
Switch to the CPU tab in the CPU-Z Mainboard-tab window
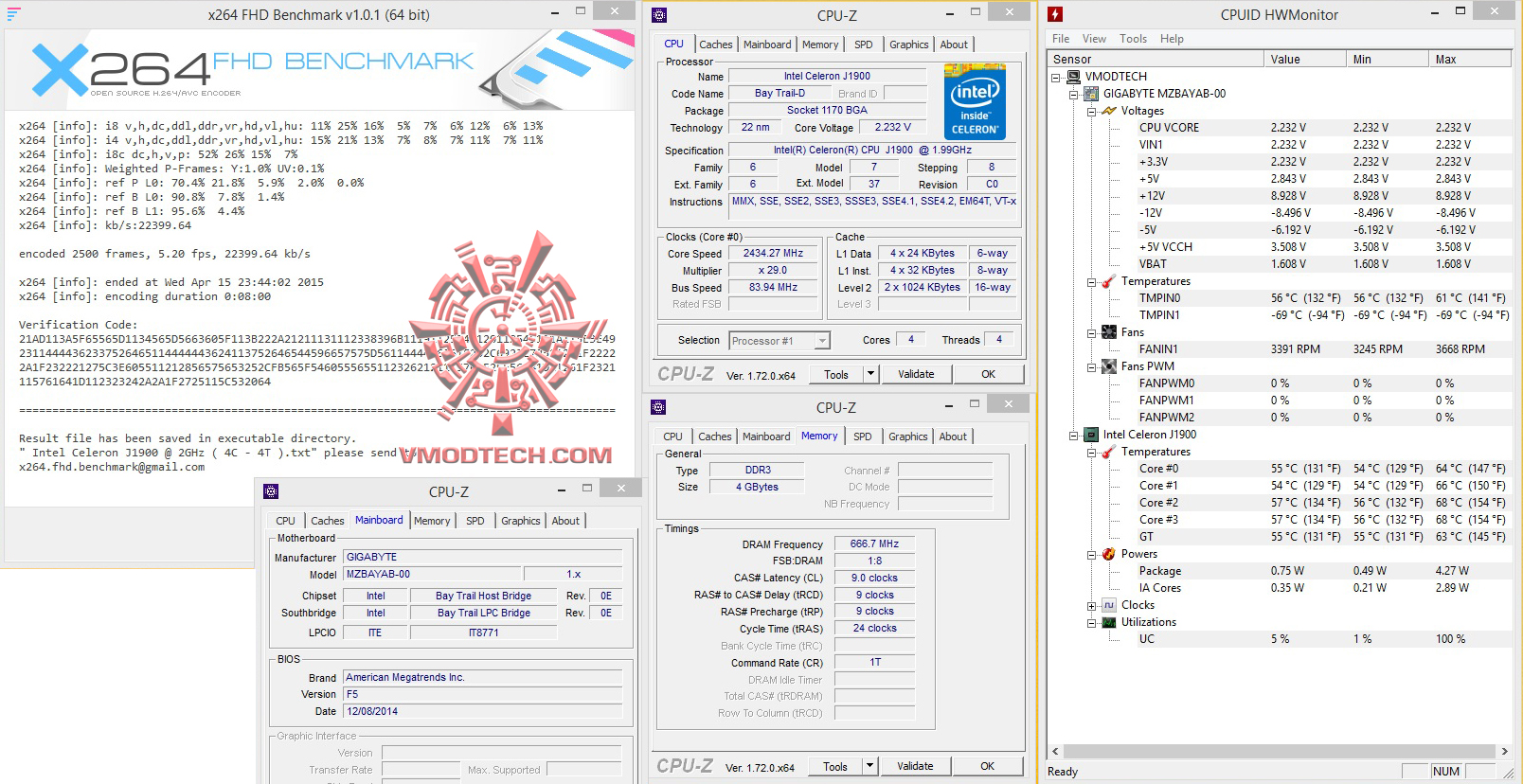pos(285,521)
